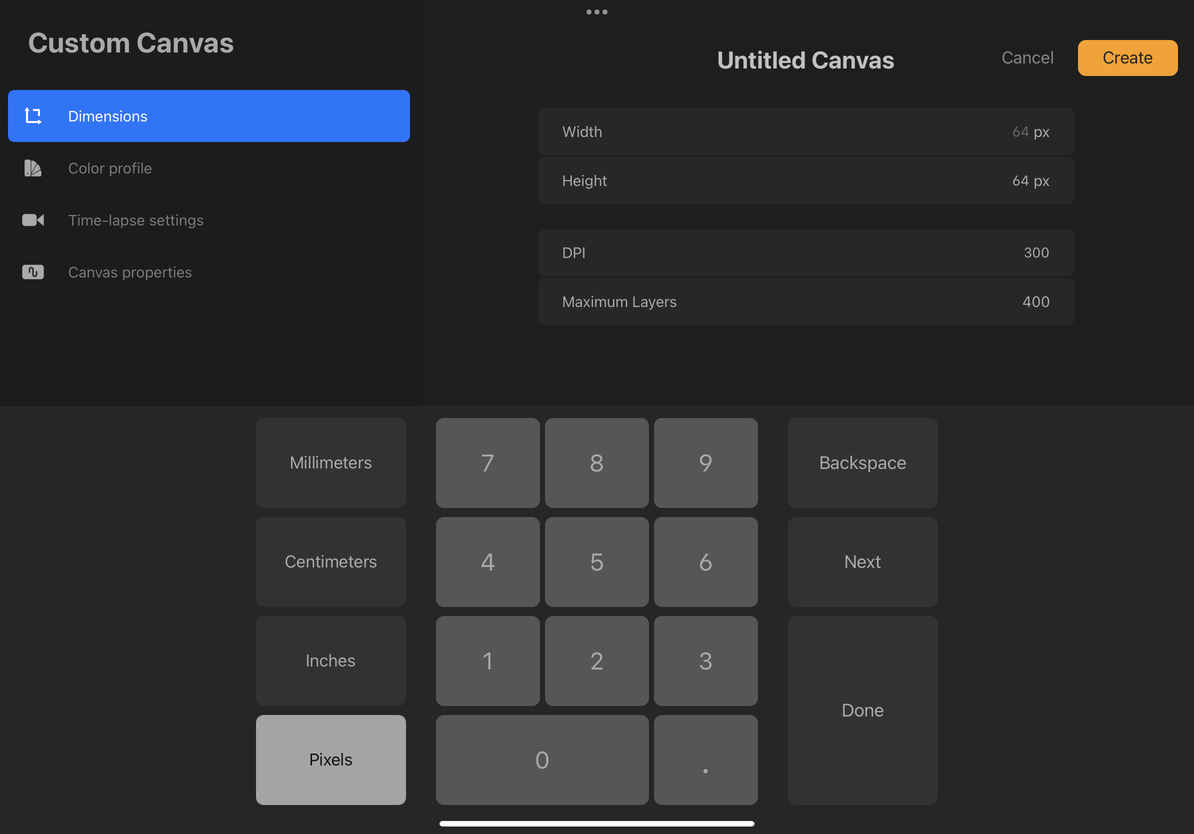Screen dimensions: 1194x834
Task: Tap Done on the keypad
Action: 862,710
